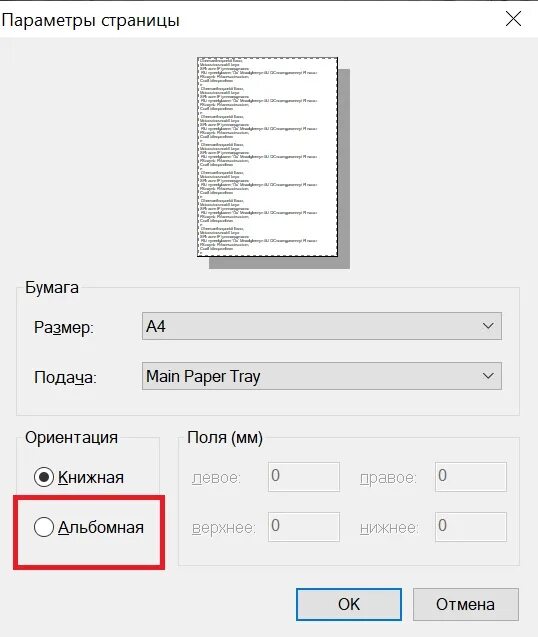Click the левое margin field
The height and width of the screenshot is (637, 538).
[304, 477]
